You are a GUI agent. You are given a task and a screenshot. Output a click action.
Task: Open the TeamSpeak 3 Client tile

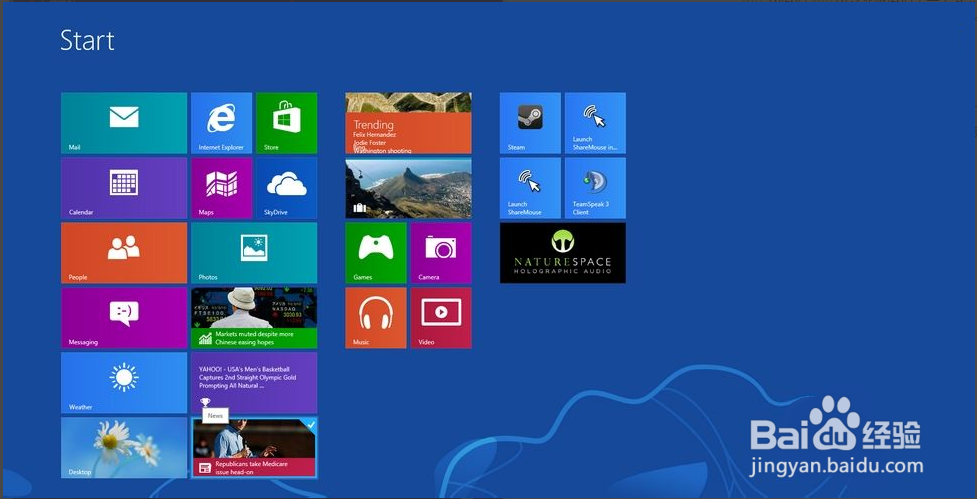click(595, 188)
